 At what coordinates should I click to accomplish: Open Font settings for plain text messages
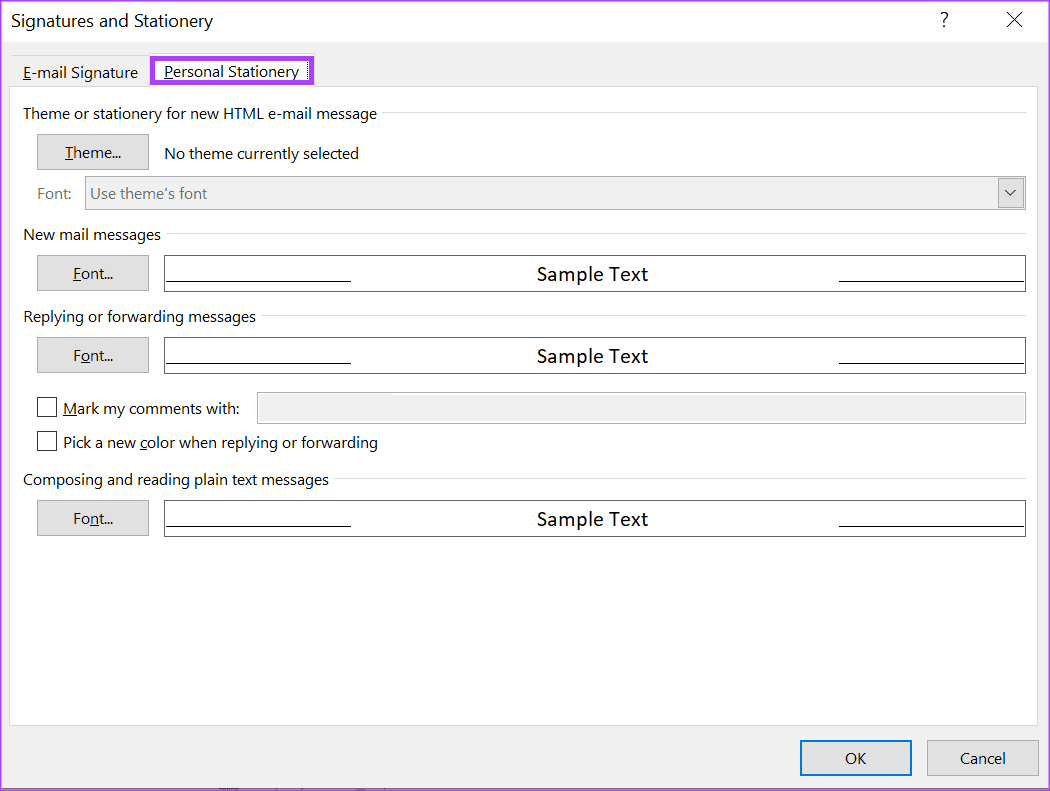(92, 518)
